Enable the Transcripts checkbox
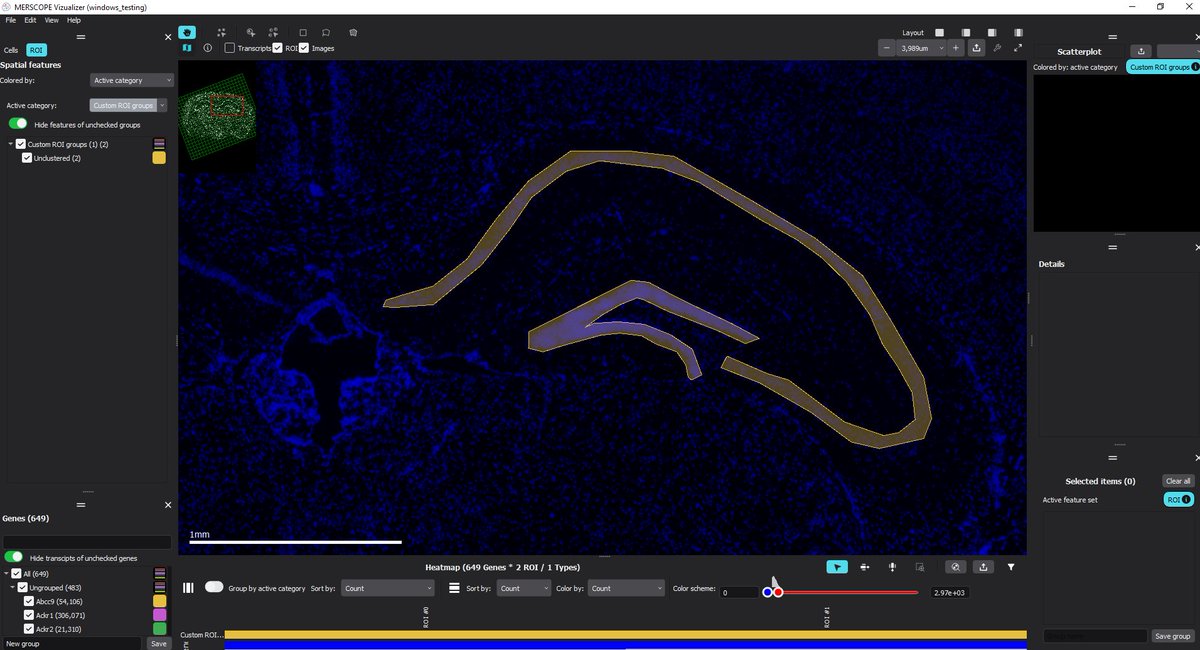The width and height of the screenshot is (1200, 650). [x=230, y=48]
